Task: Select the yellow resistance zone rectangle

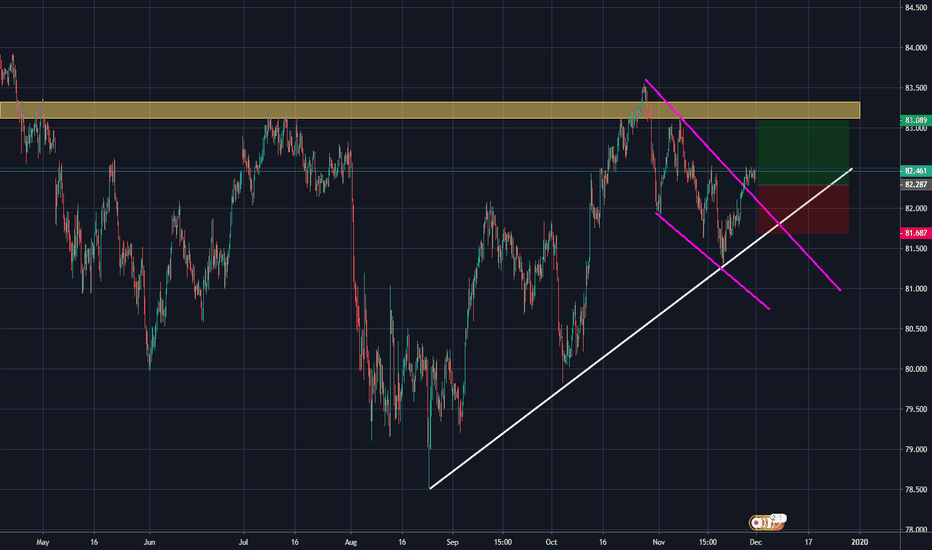Action: coord(400,110)
